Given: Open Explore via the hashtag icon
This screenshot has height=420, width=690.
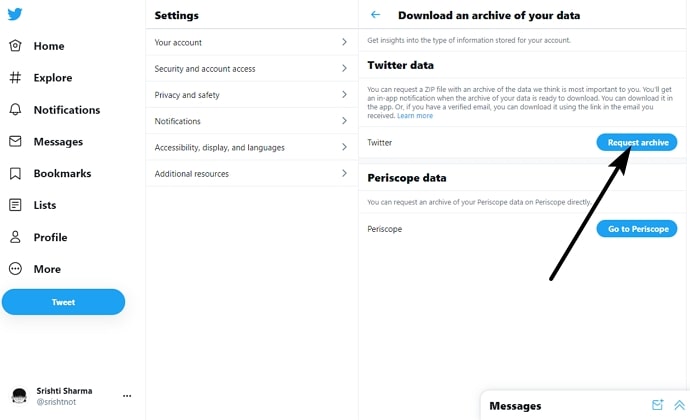Looking at the screenshot, I should (x=15, y=77).
